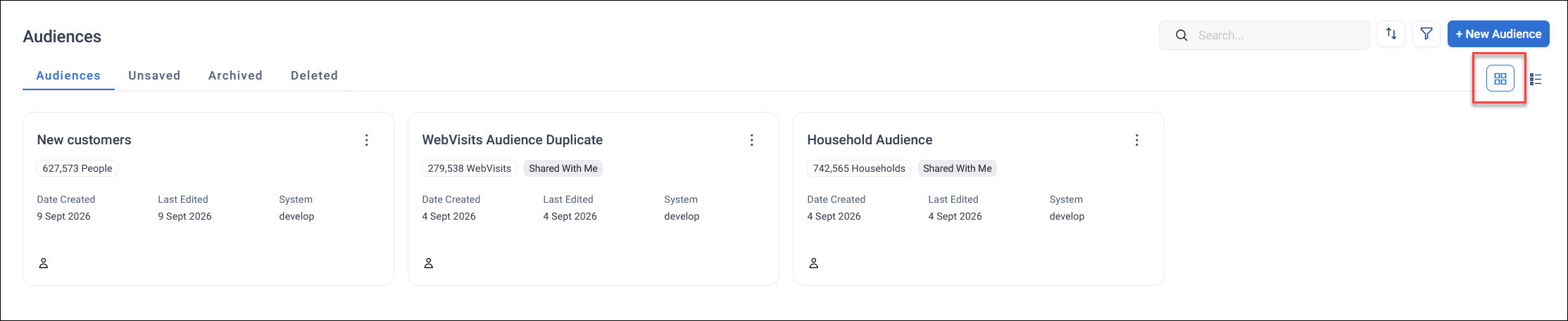This screenshot has width=1568, height=321.
Task: Open the New customers card menu
Action: point(366,140)
